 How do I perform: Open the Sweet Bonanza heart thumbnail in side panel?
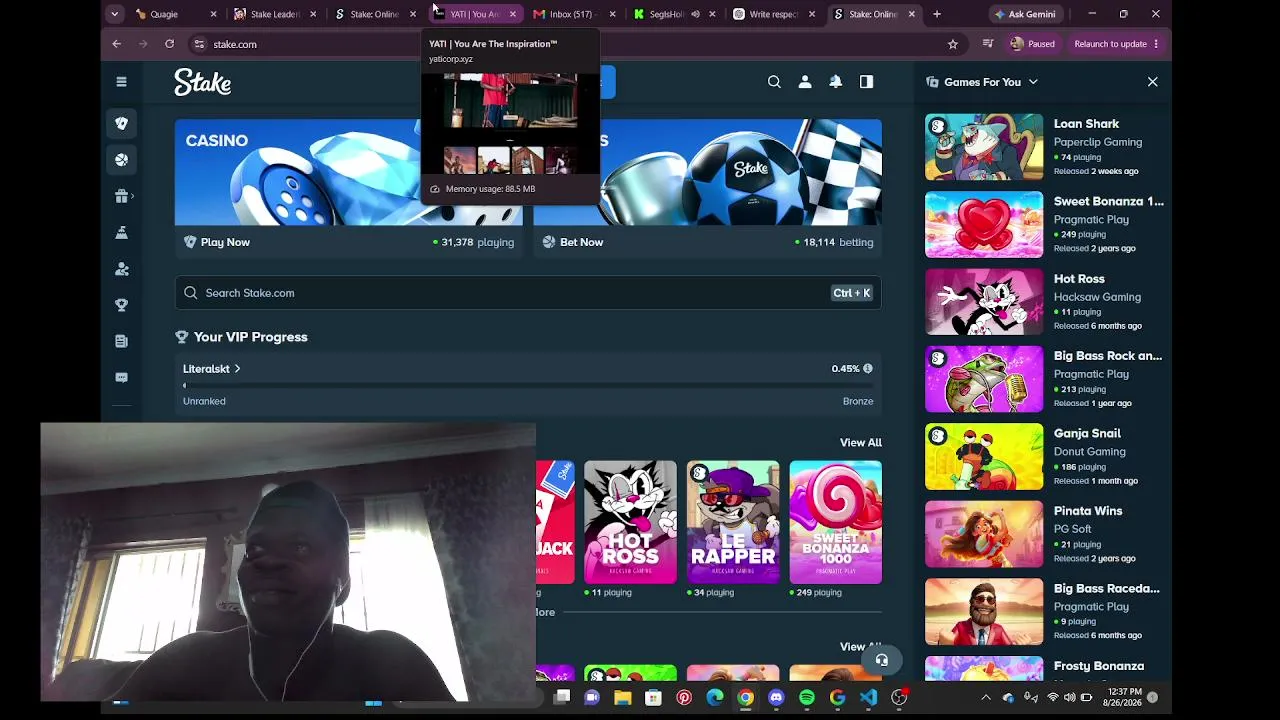click(984, 225)
